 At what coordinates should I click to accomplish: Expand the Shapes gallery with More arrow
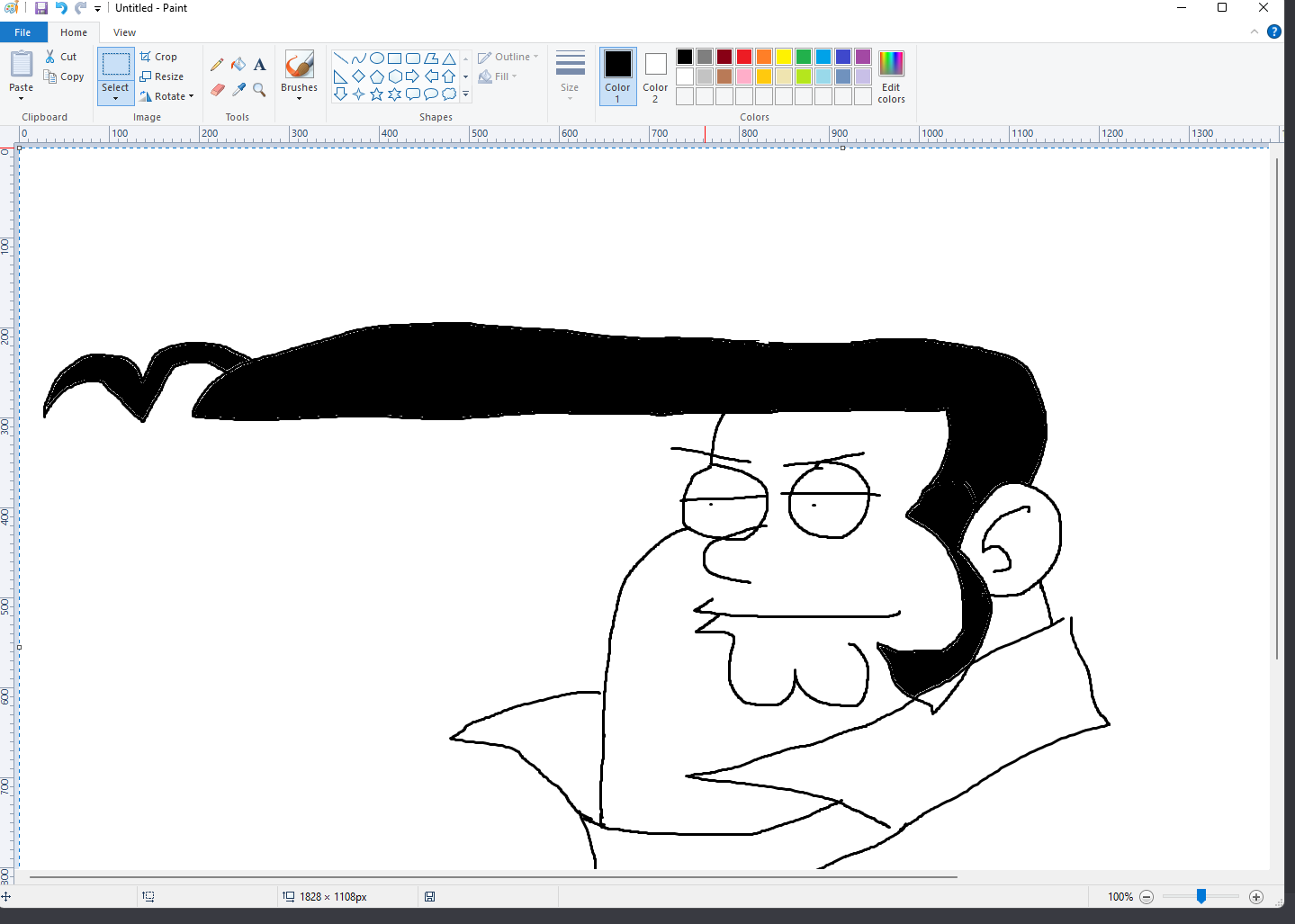465,94
